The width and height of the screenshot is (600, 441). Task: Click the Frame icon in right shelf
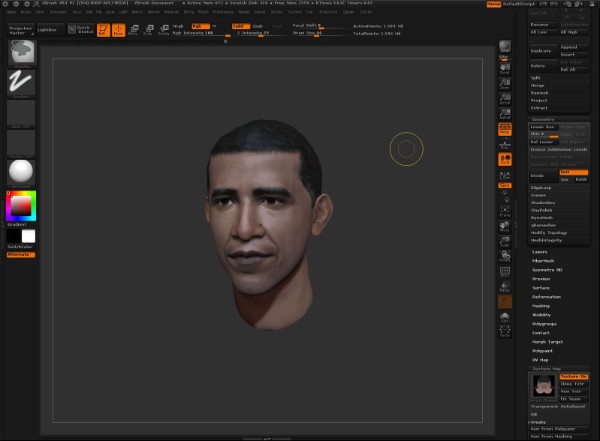tap(505, 212)
